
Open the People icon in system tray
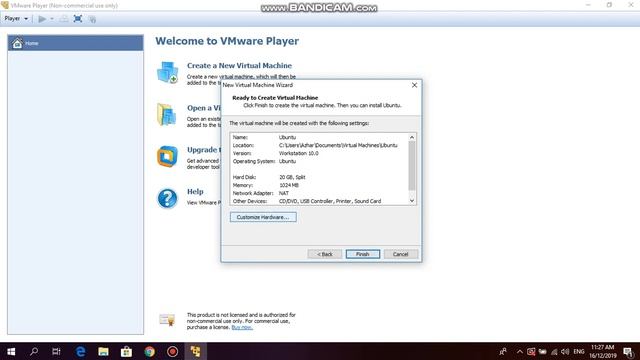(503, 351)
